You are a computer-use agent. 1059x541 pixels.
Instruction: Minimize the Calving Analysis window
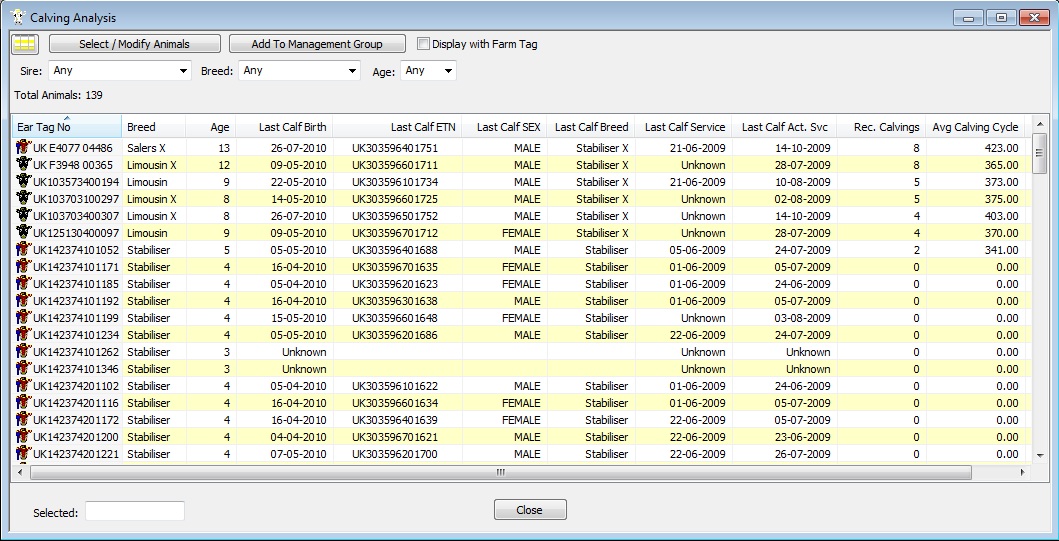point(968,18)
